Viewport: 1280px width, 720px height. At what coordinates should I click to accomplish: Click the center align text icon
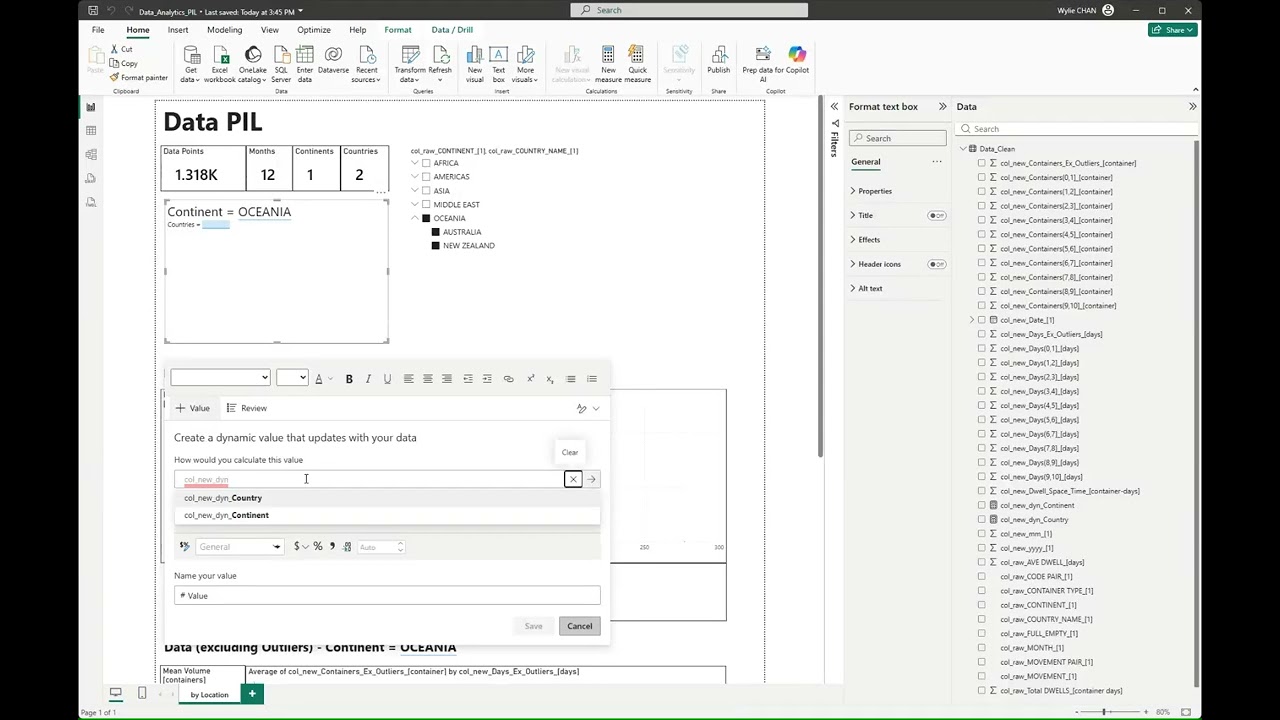(427, 379)
